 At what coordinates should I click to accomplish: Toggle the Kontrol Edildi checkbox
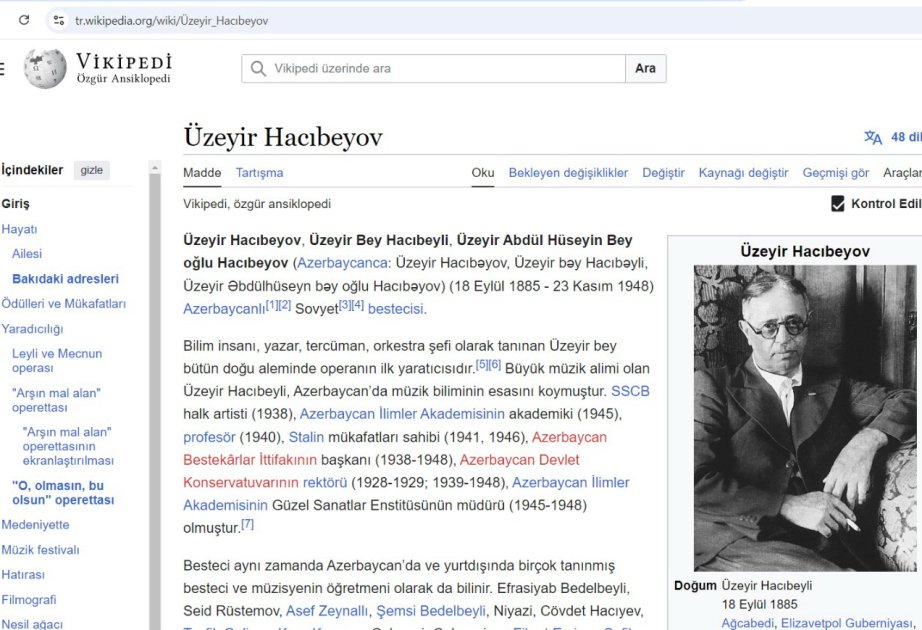point(838,204)
